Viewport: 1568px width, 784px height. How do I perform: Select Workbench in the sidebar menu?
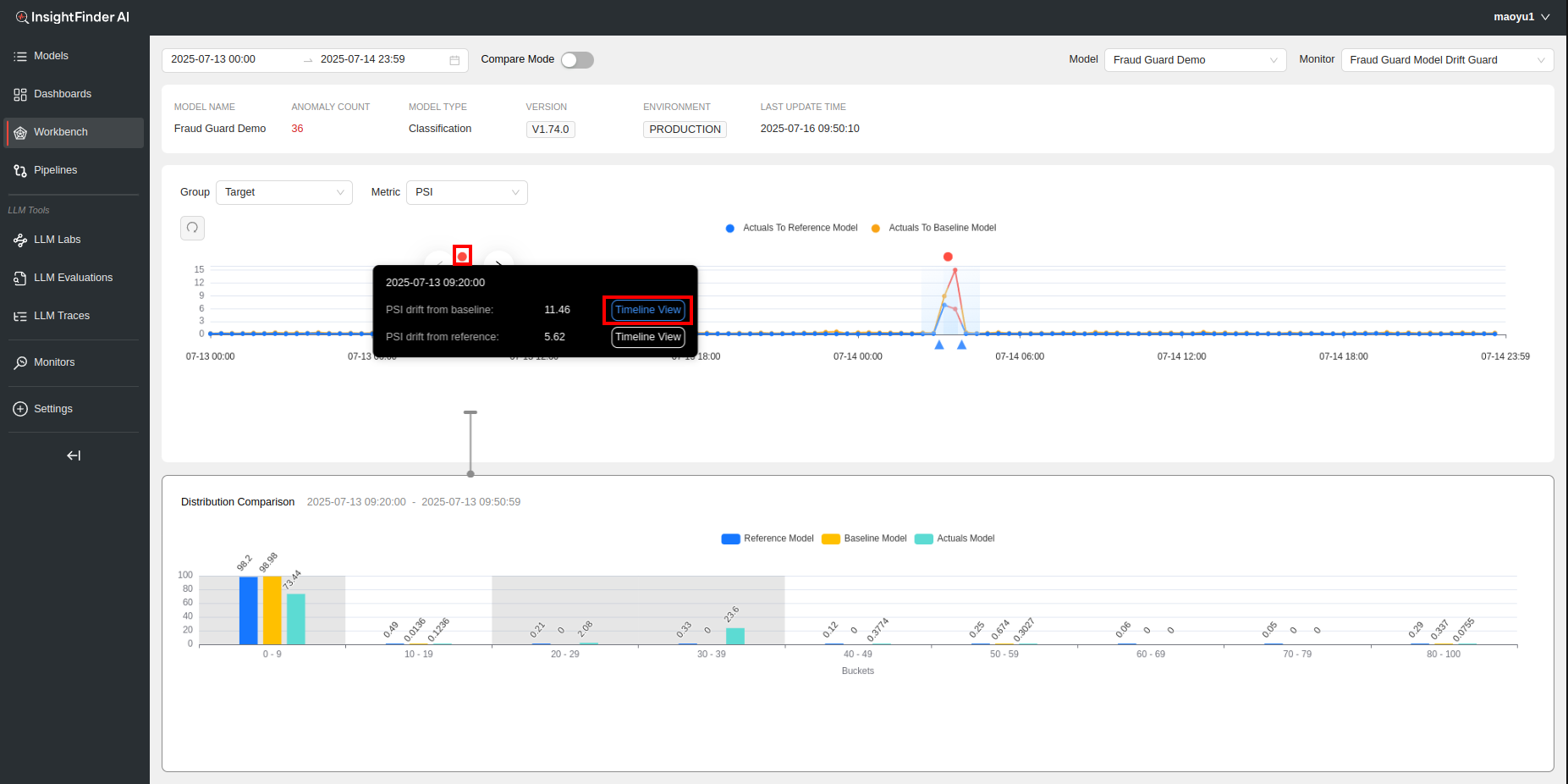coord(60,132)
